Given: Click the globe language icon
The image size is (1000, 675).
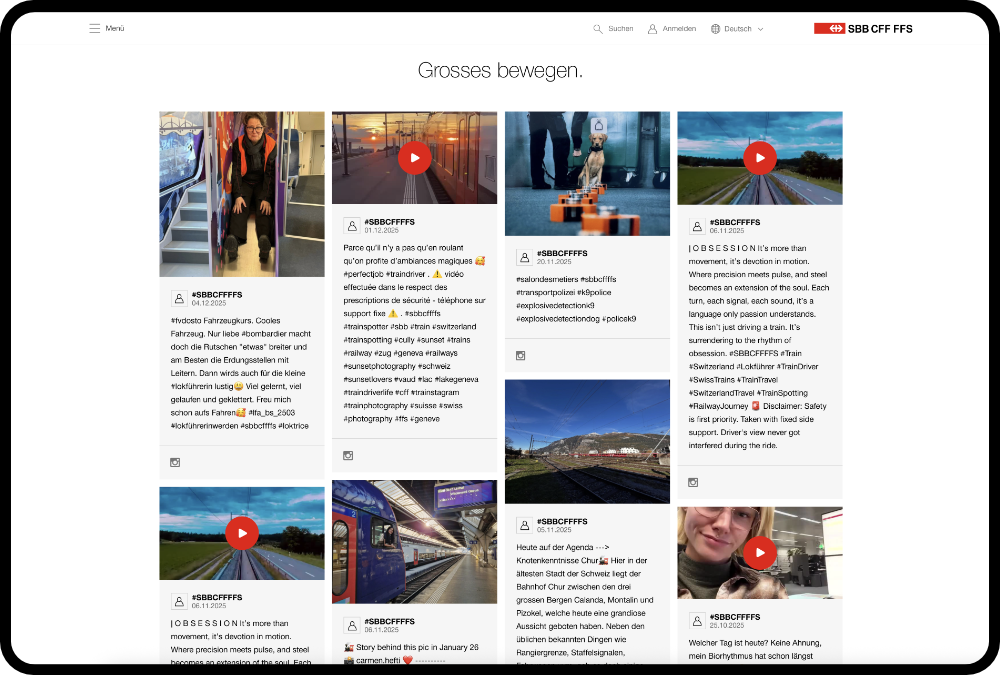Looking at the screenshot, I should pos(715,29).
